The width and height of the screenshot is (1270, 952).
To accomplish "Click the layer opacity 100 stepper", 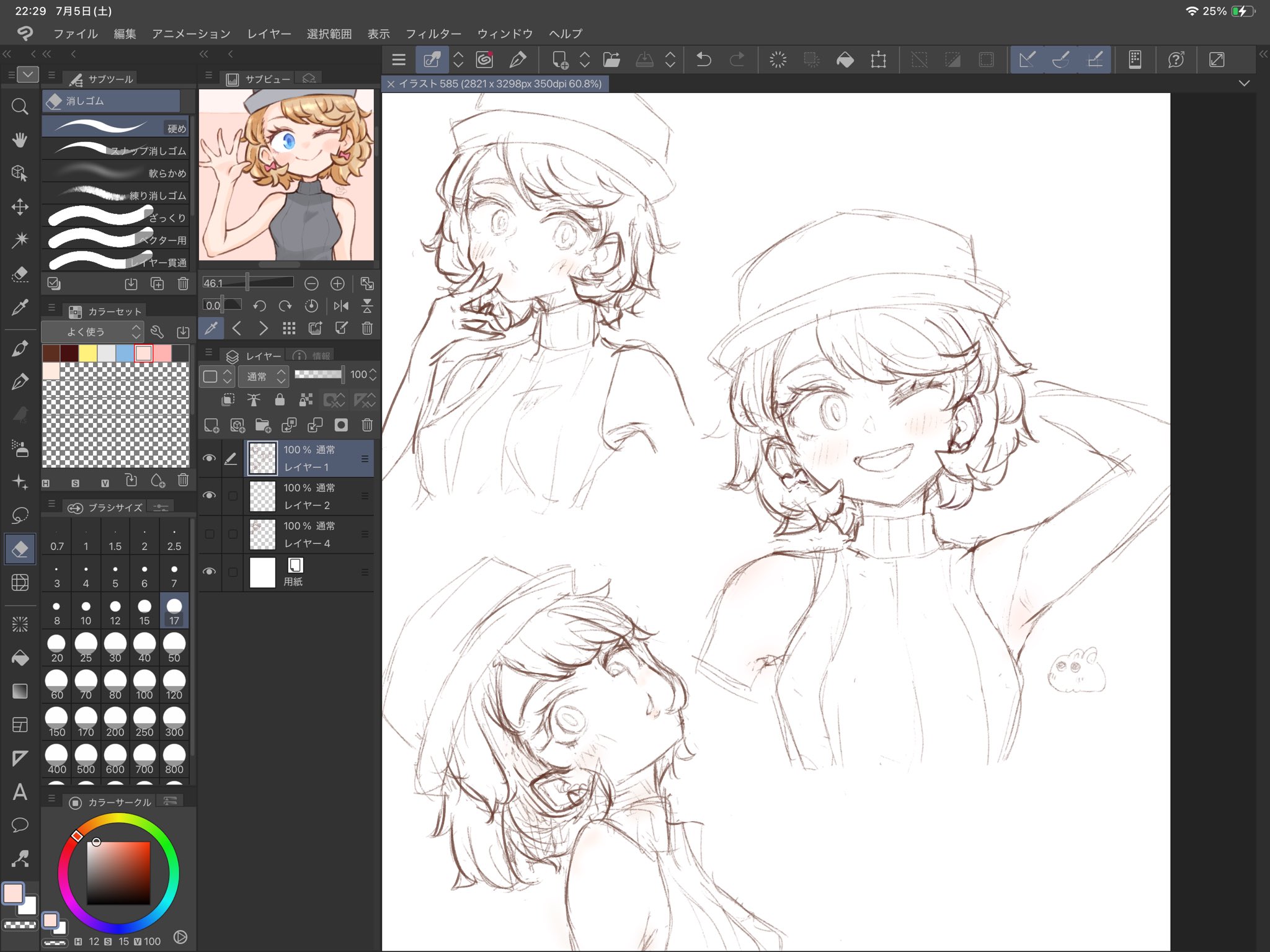I will tap(373, 375).
